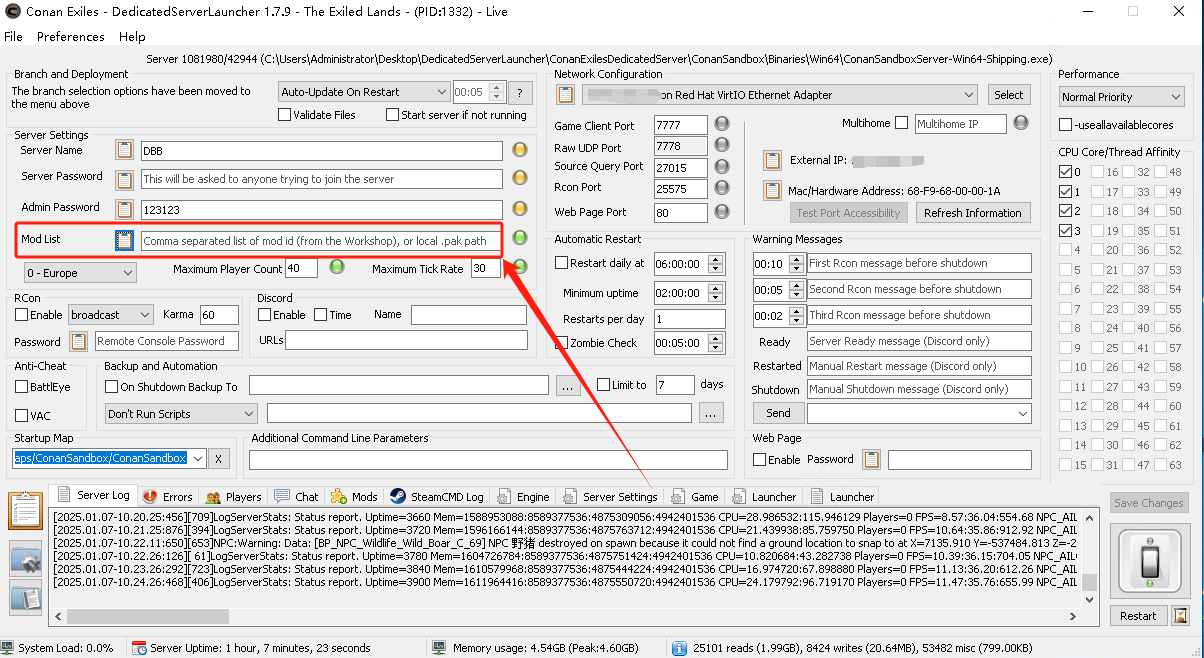Click the question mark help button

tap(520, 92)
